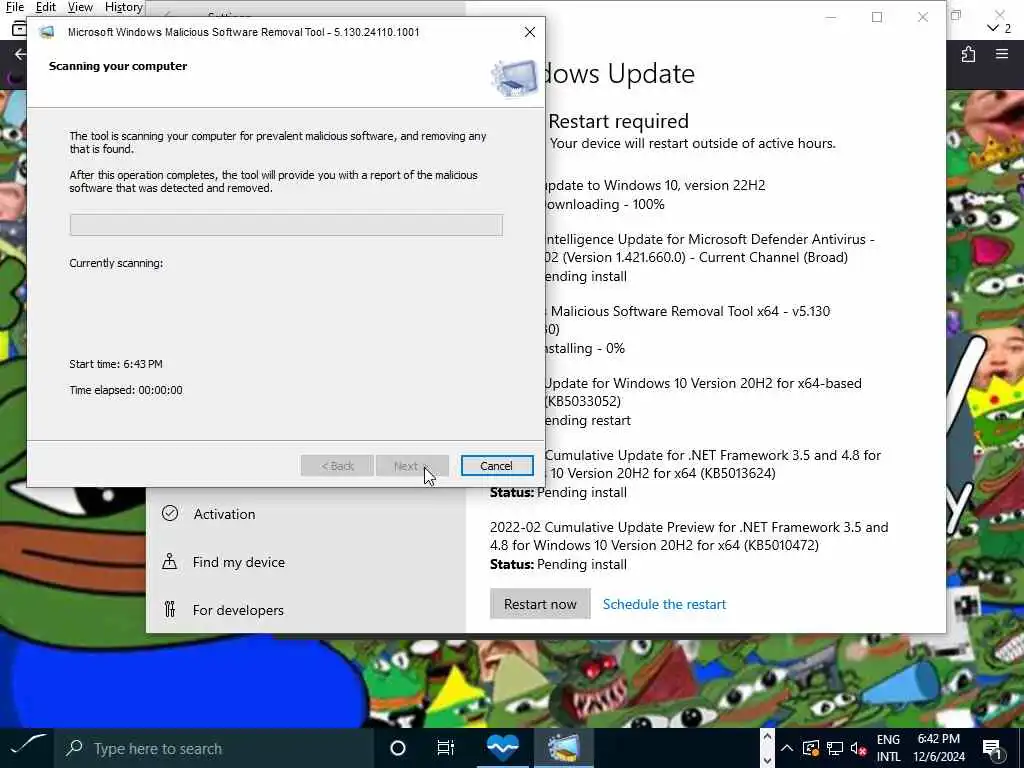The width and height of the screenshot is (1024, 768).
Task: Click the 'Time elapsed: 00:00:00' text
Action: 126,390
